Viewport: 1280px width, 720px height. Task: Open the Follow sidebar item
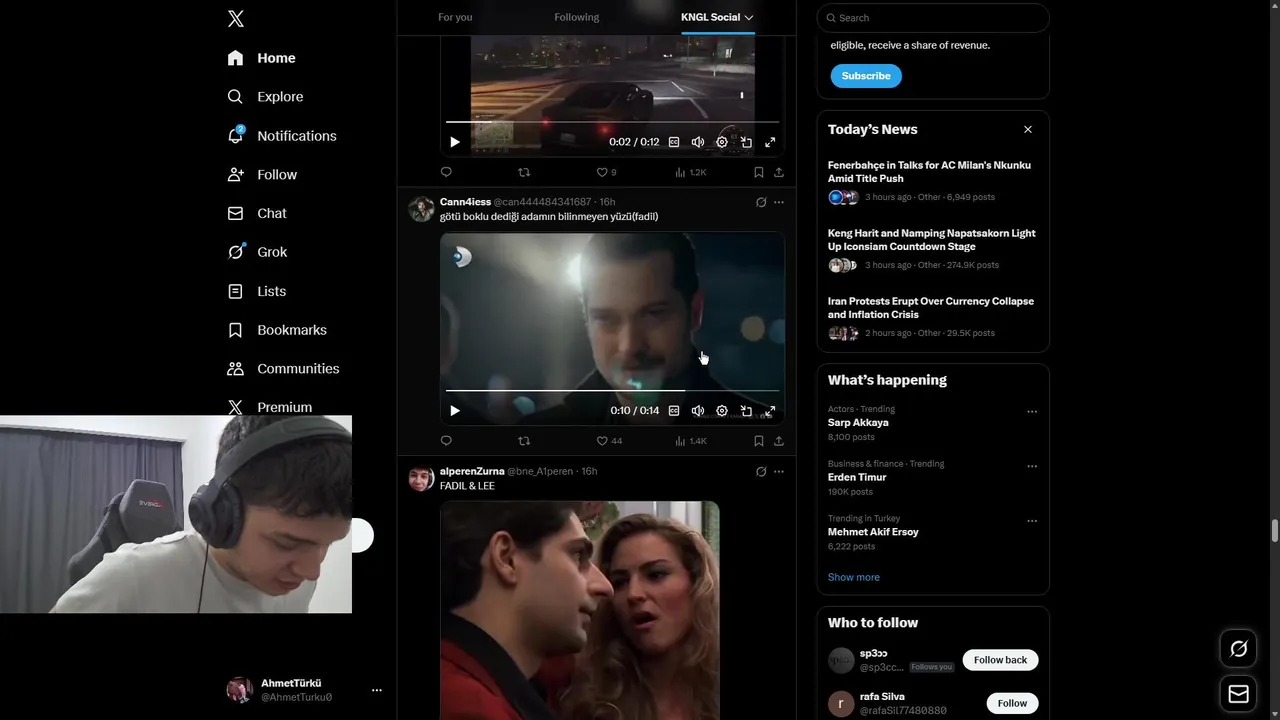(262, 175)
